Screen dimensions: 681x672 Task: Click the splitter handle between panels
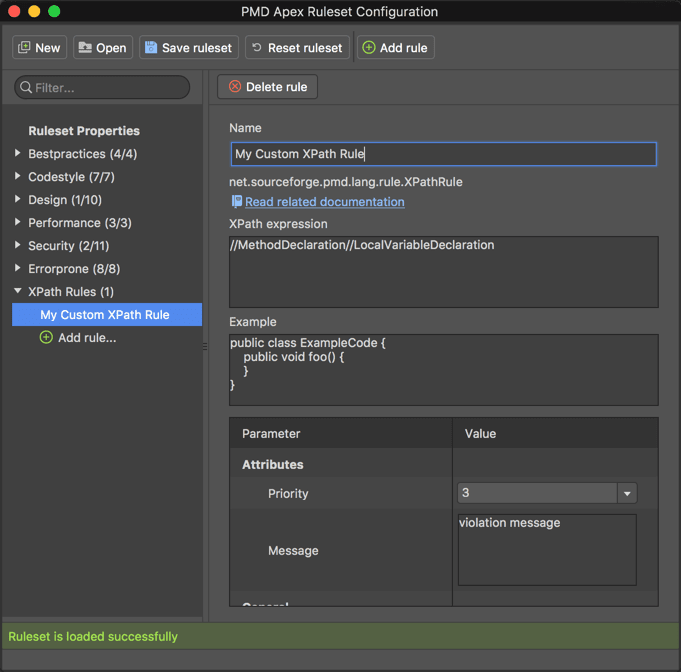pos(205,346)
